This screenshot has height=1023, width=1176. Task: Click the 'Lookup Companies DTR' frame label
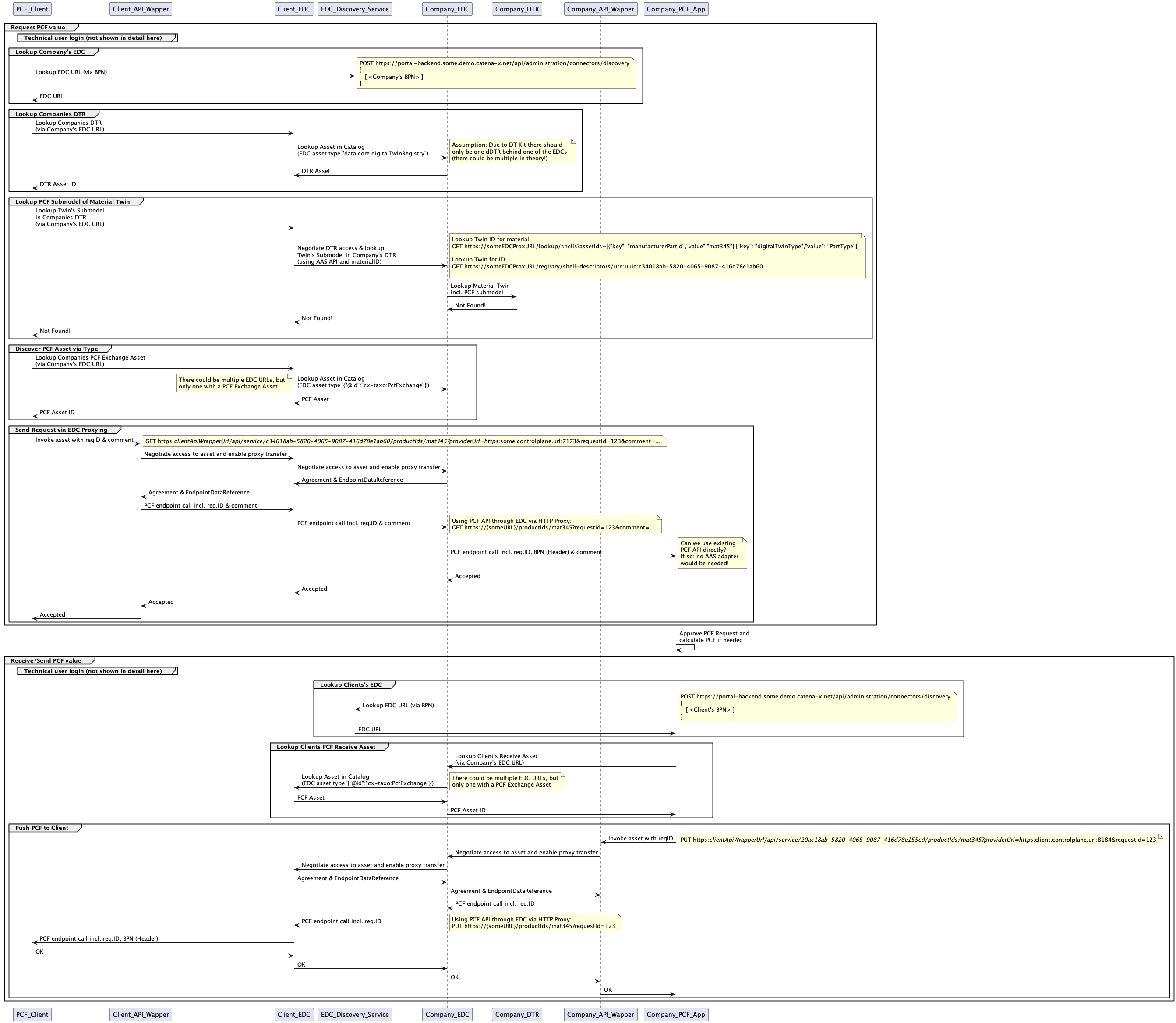click(50, 114)
